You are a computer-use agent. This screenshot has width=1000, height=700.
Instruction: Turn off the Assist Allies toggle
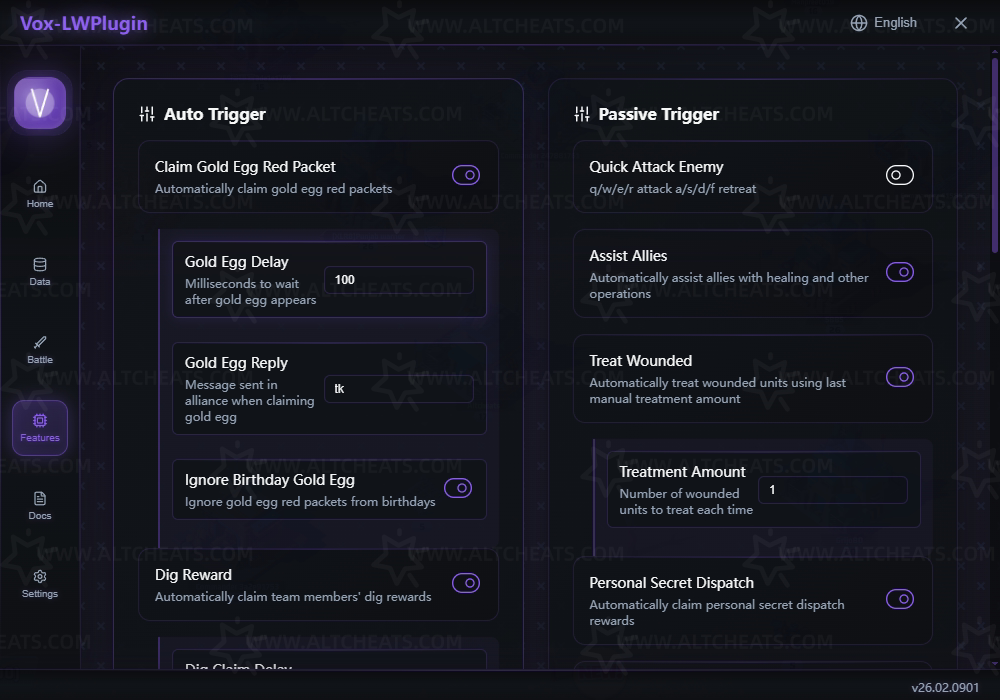click(x=900, y=272)
